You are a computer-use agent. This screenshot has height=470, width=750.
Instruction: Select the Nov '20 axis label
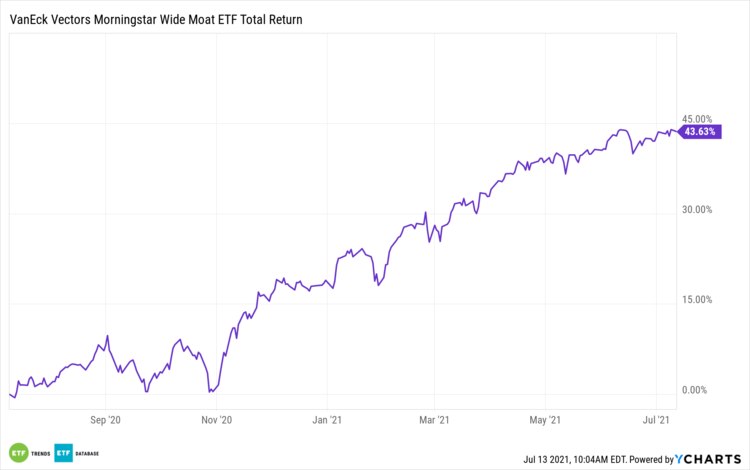click(217, 421)
